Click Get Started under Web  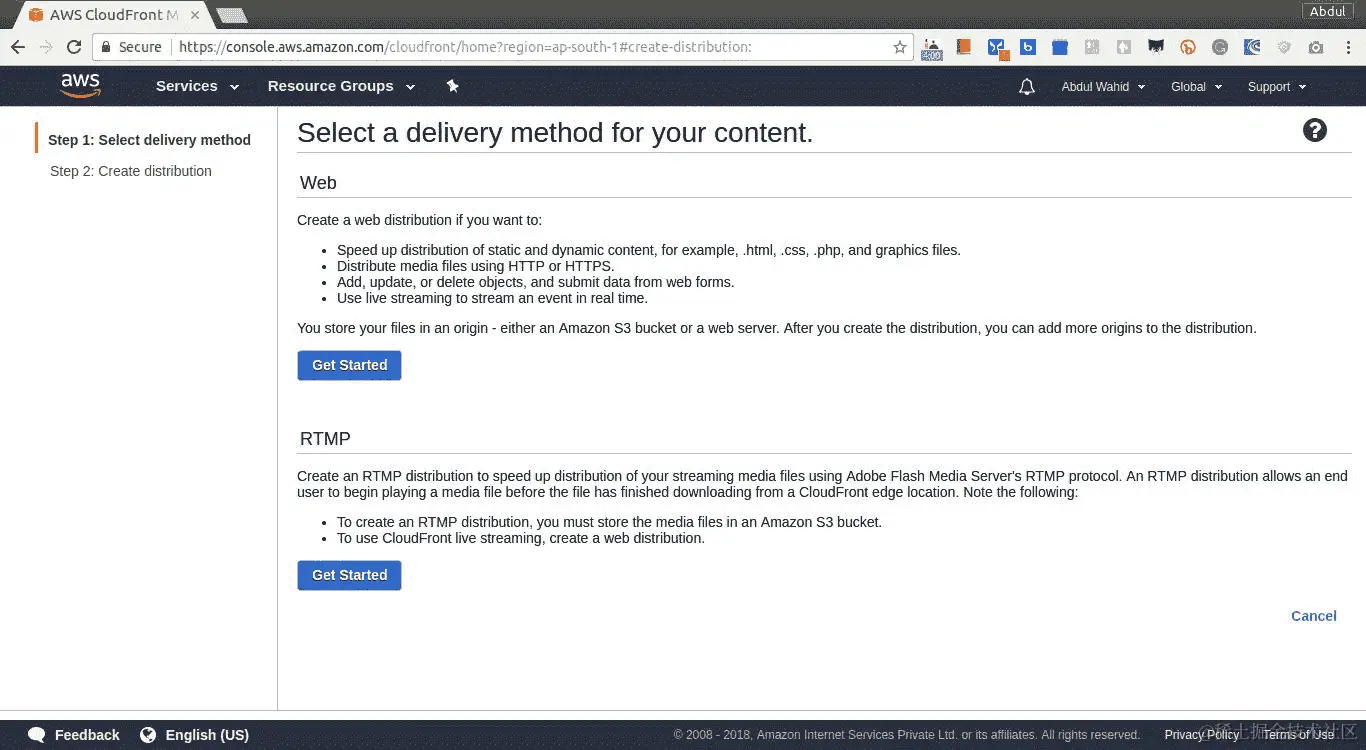point(349,365)
